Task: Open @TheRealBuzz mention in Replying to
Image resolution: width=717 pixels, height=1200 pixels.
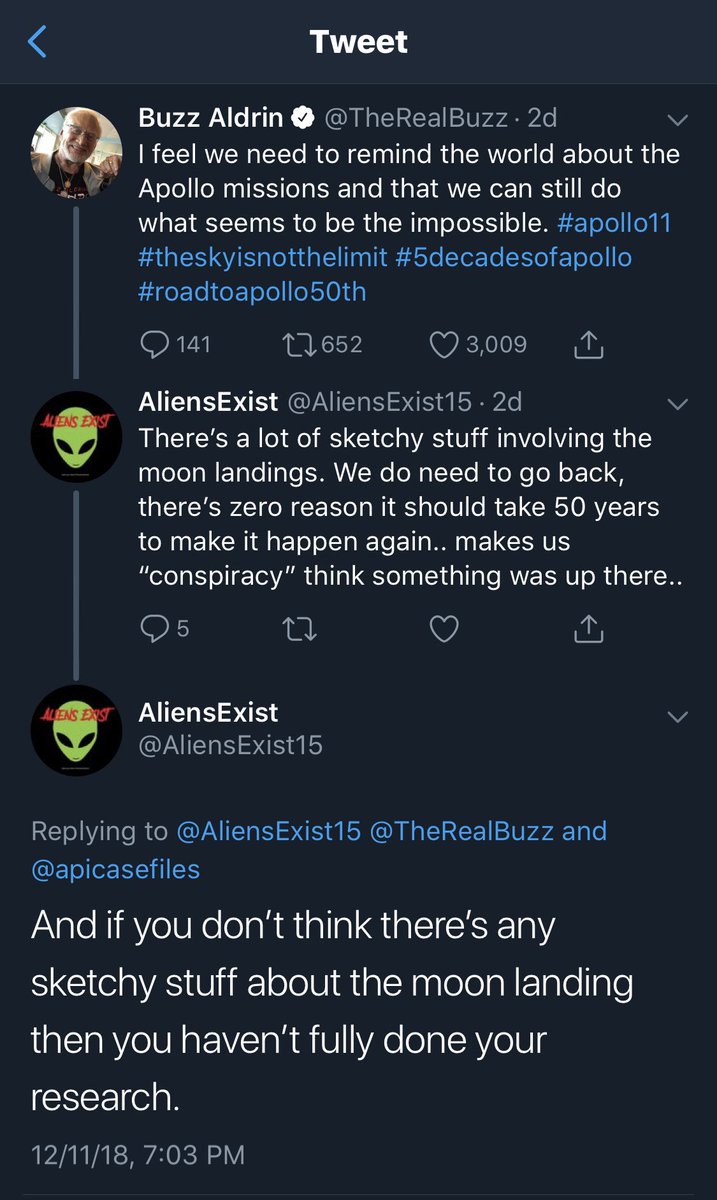Action: pyautogui.click(x=461, y=831)
